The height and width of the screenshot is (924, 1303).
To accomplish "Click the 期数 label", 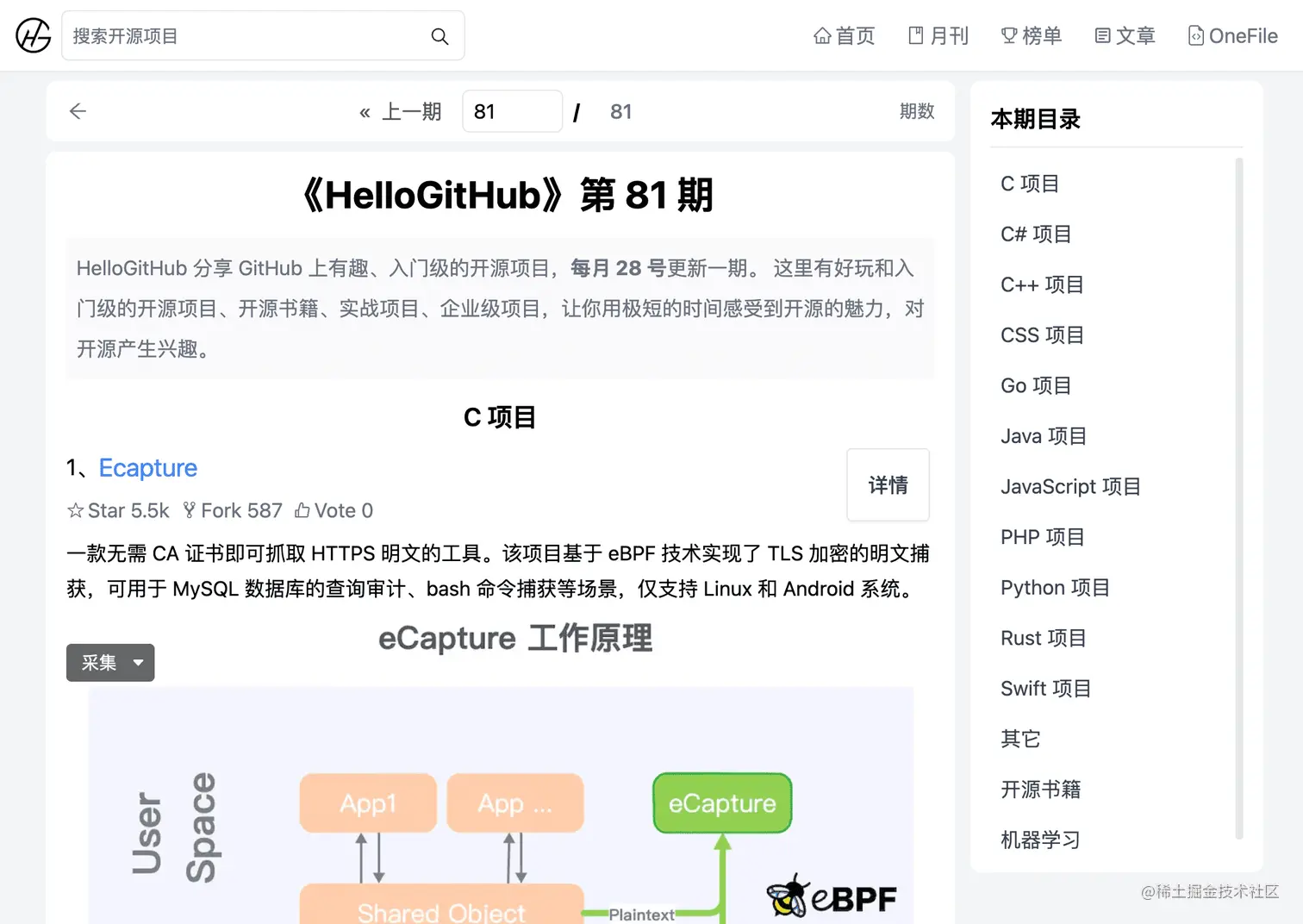I will 917,111.
